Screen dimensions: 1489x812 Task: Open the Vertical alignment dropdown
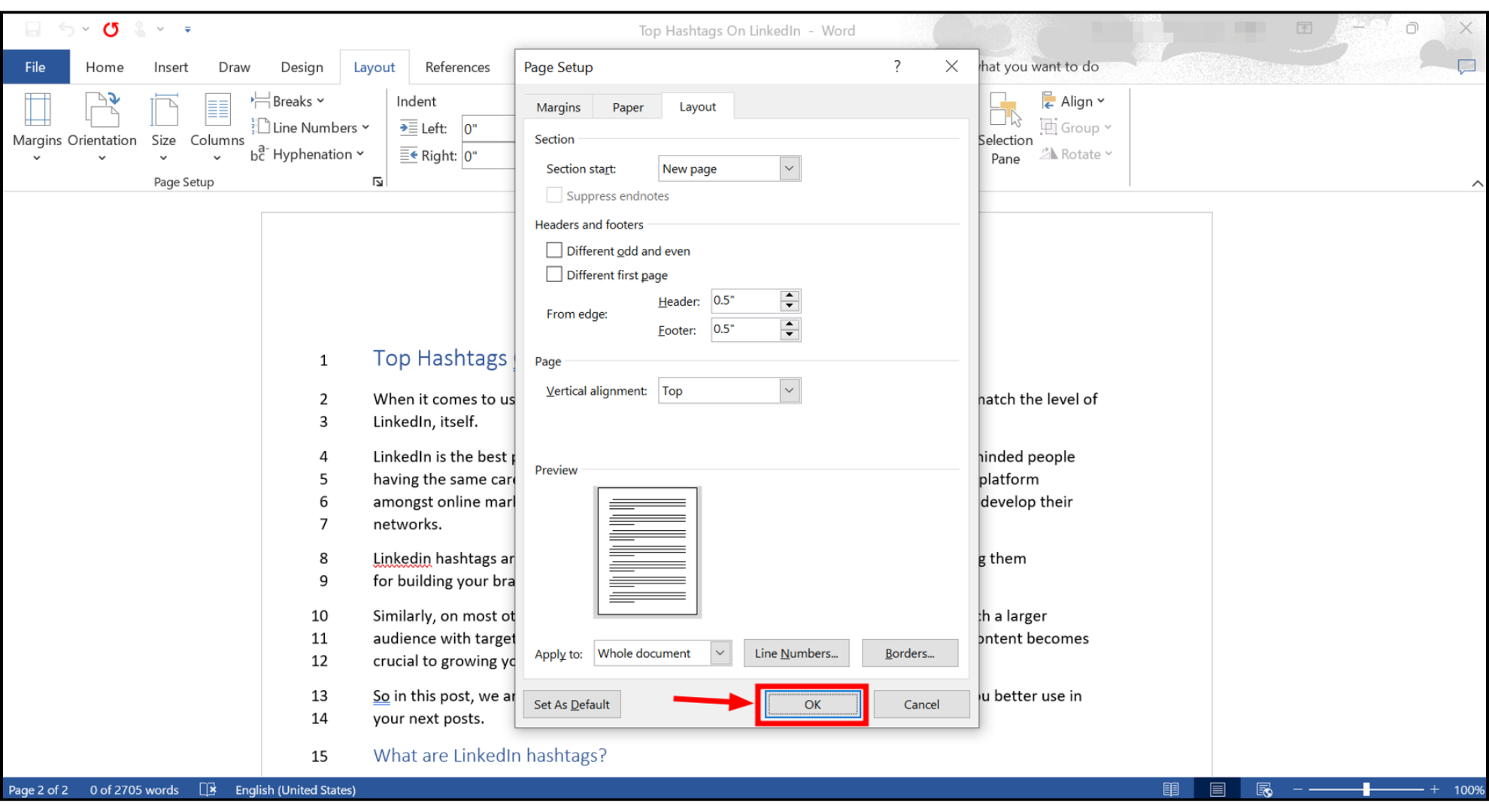(789, 390)
